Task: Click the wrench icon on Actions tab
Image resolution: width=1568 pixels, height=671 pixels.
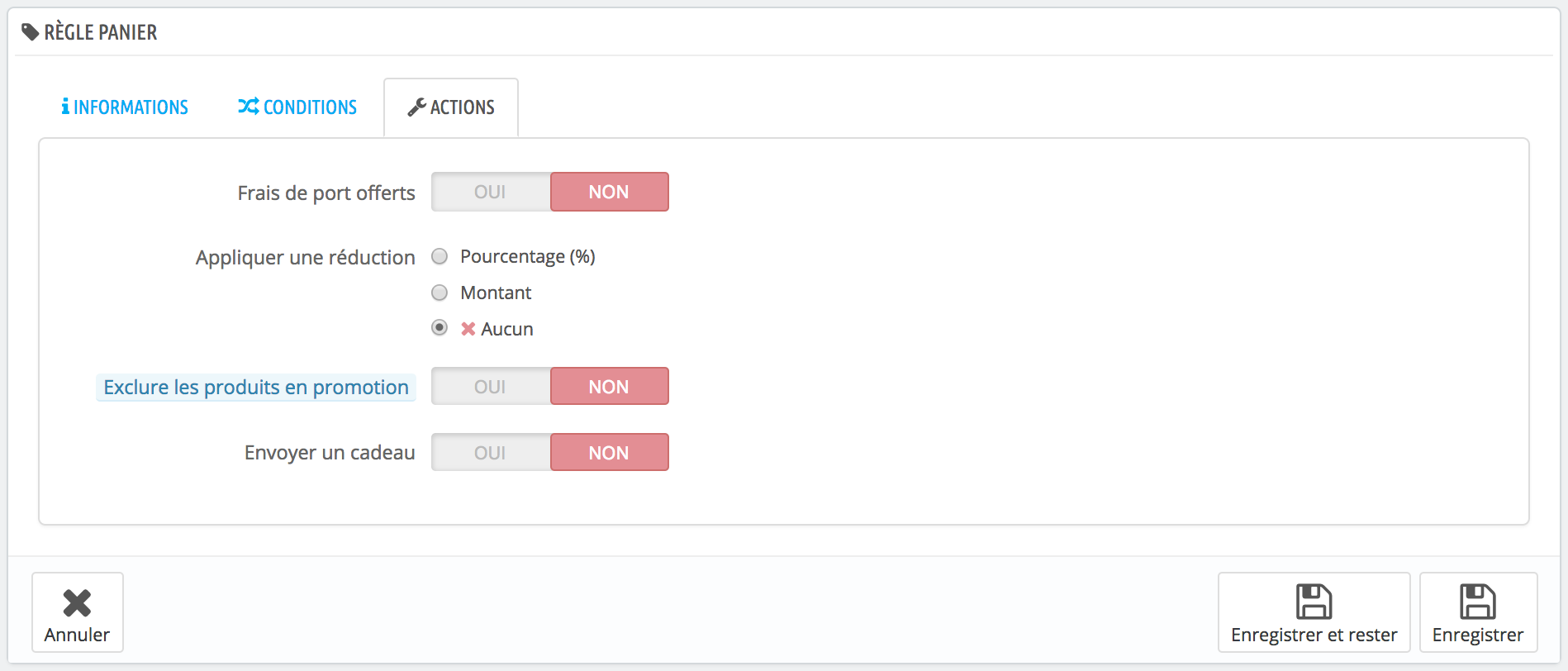Action: tap(416, 107)
